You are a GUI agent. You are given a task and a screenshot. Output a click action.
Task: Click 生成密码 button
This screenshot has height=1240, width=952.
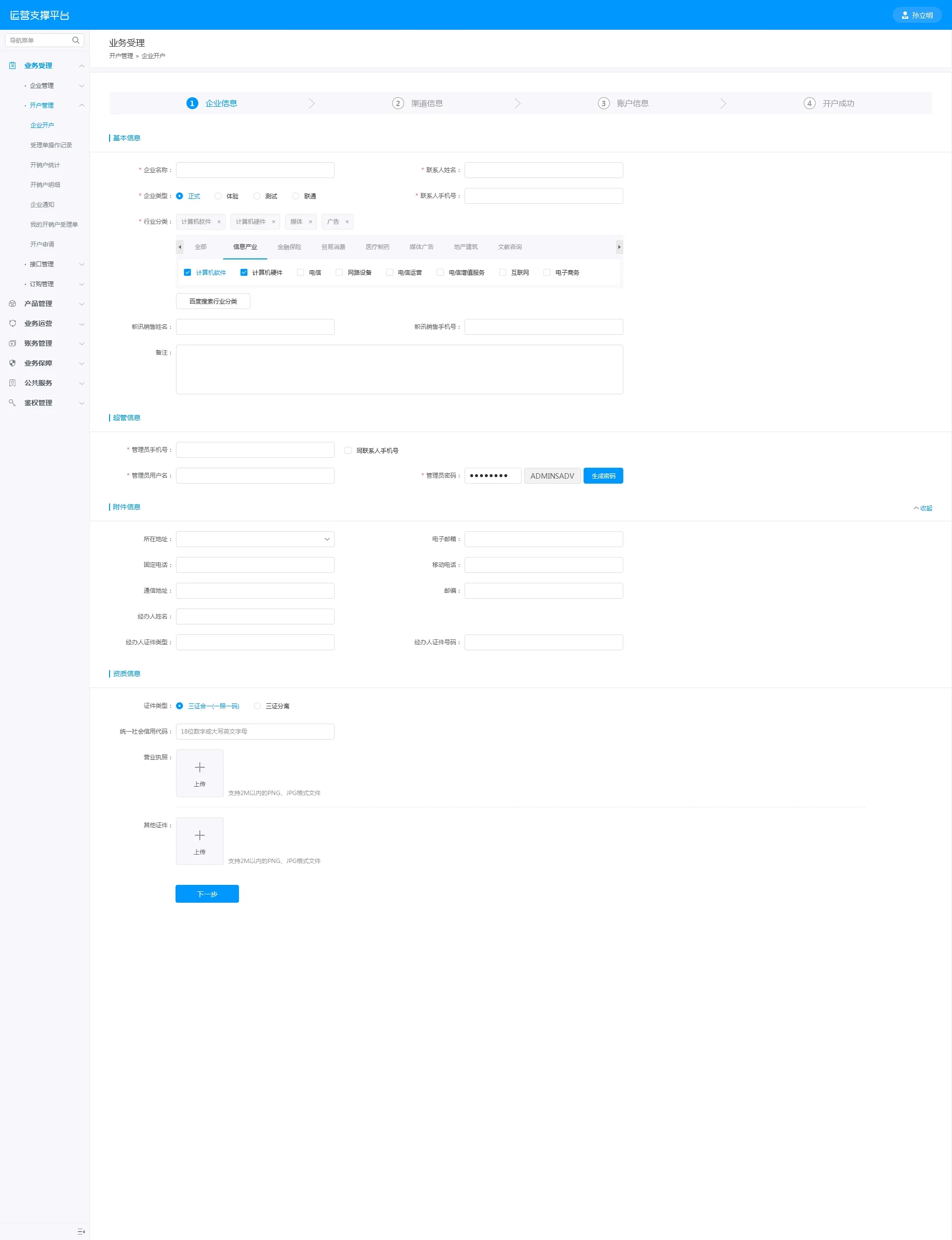pos(603,476)
